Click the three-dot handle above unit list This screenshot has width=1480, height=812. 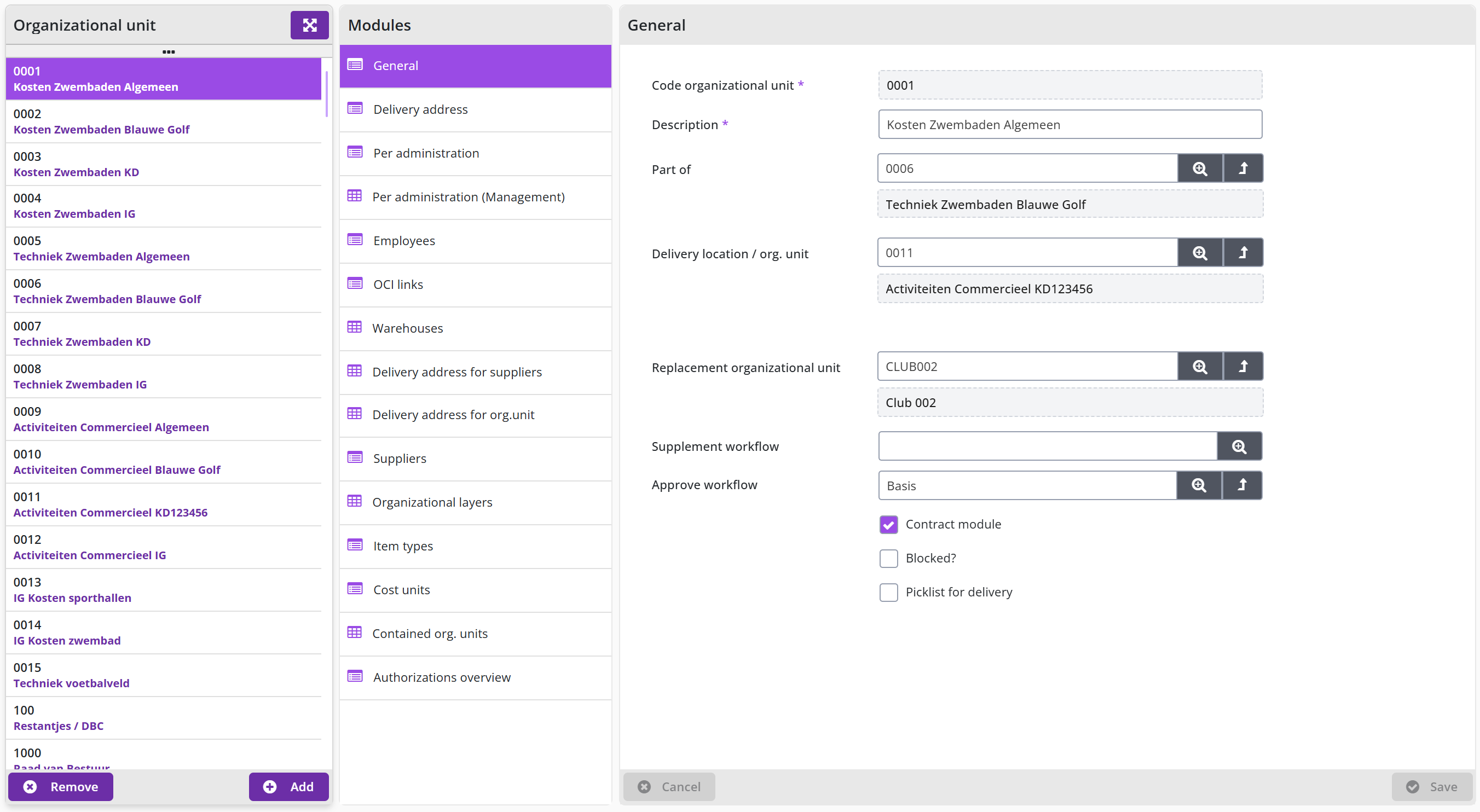(169, 51)
